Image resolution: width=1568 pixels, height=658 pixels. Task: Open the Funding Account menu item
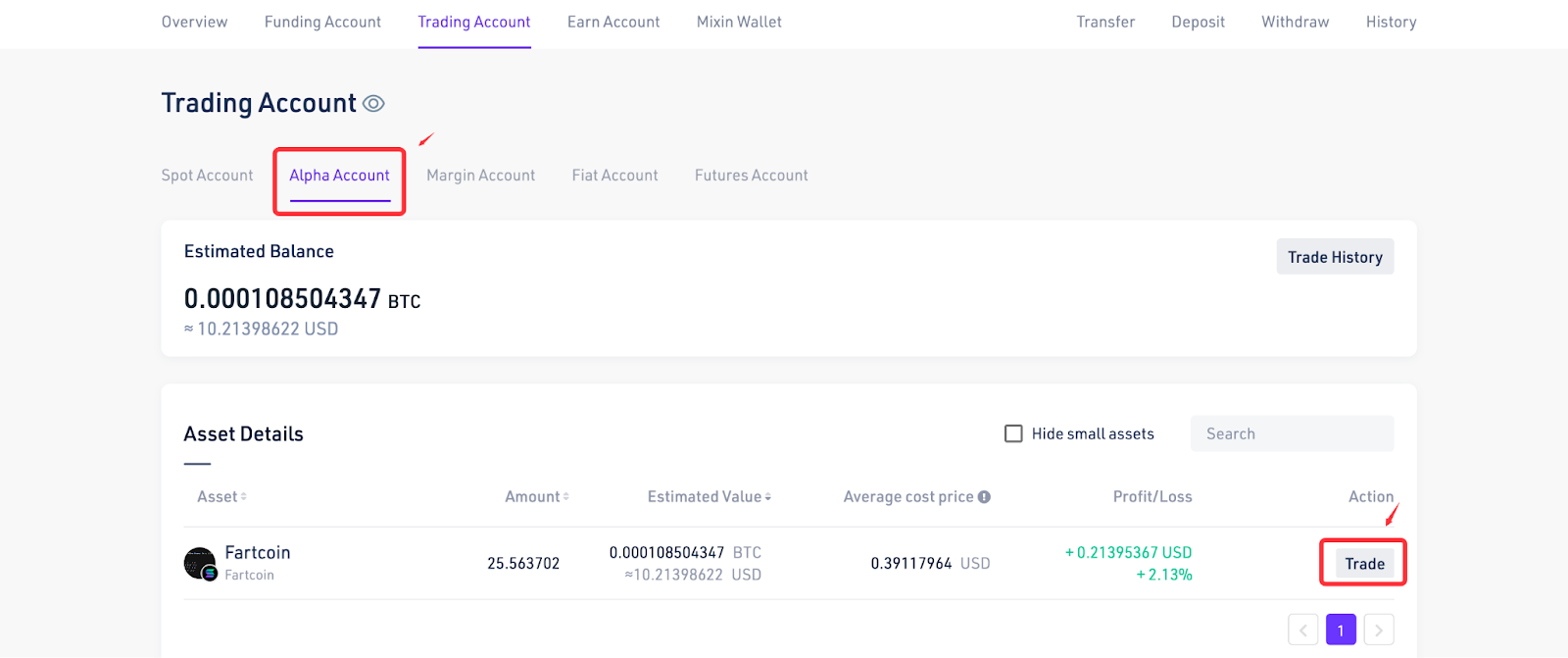322,22
